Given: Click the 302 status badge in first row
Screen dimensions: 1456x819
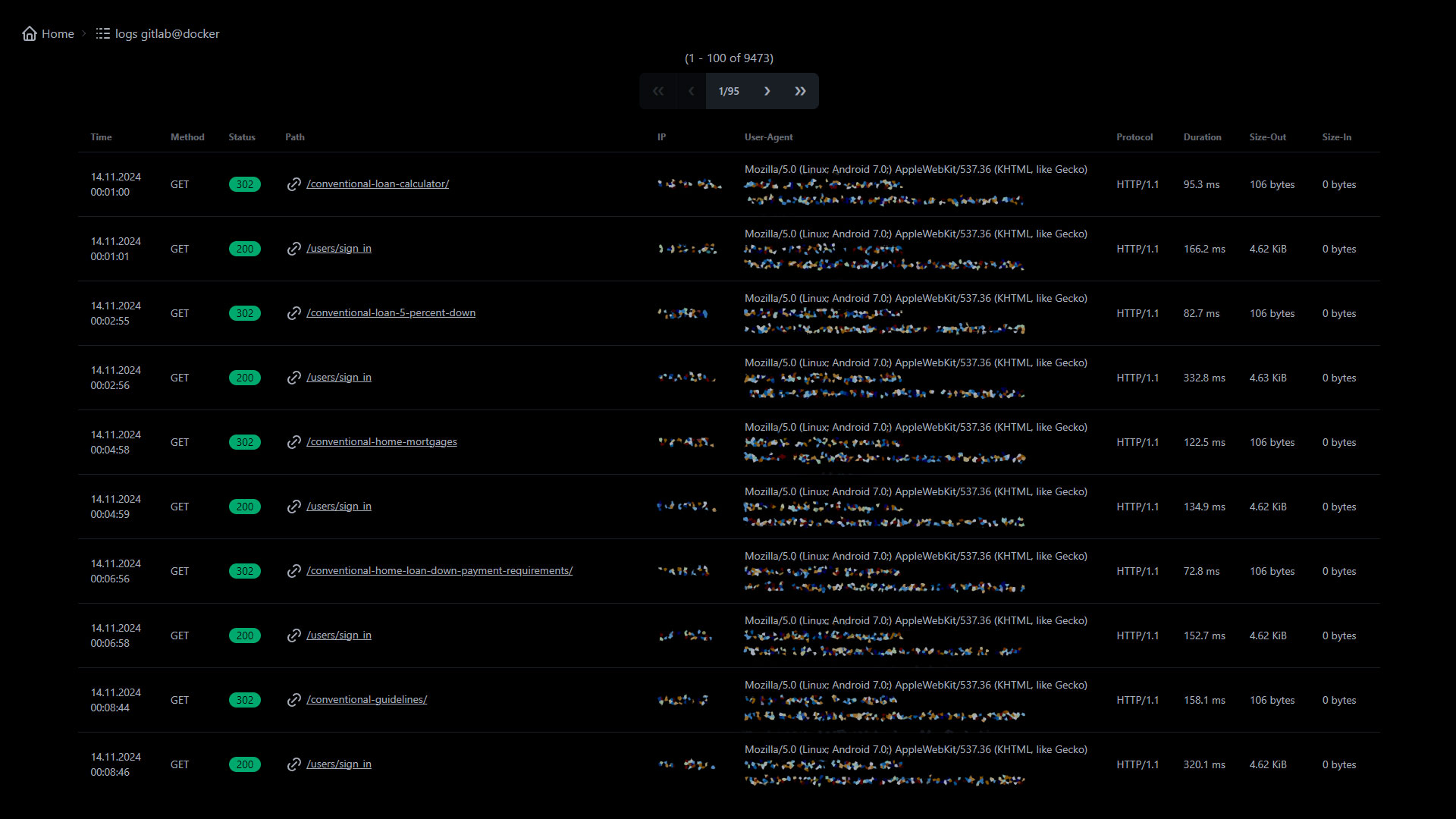Looking at the screenshot, I should (x=244, y=184).
